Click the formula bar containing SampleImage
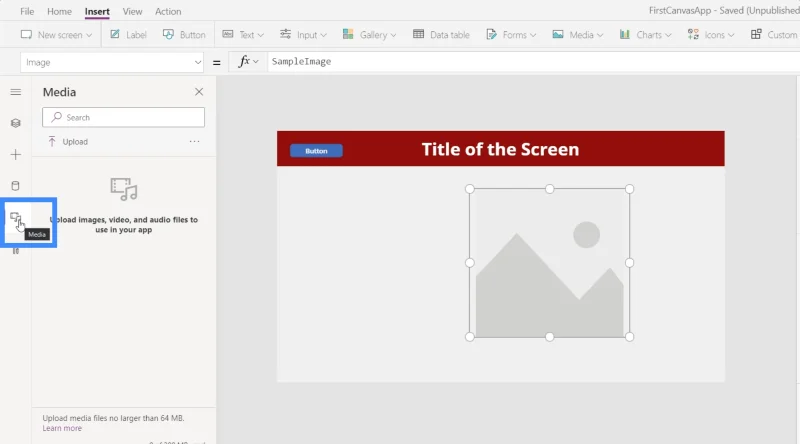 (533, 62)
